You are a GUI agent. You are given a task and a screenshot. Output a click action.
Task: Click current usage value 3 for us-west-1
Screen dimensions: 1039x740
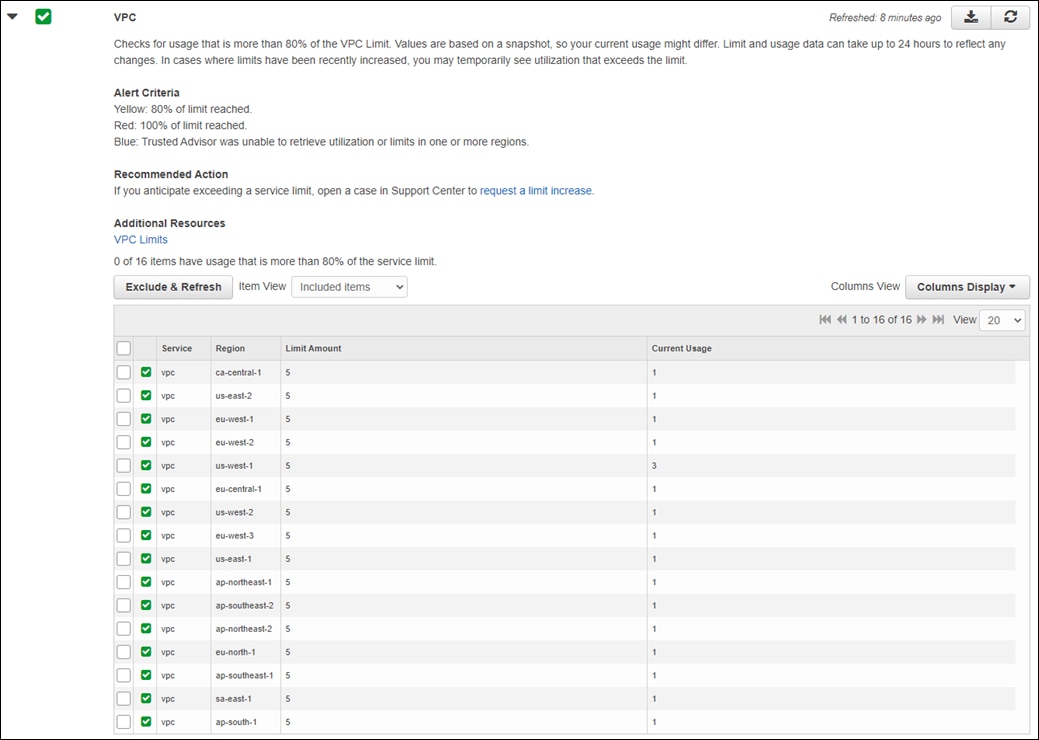click(x=654, y=466)
